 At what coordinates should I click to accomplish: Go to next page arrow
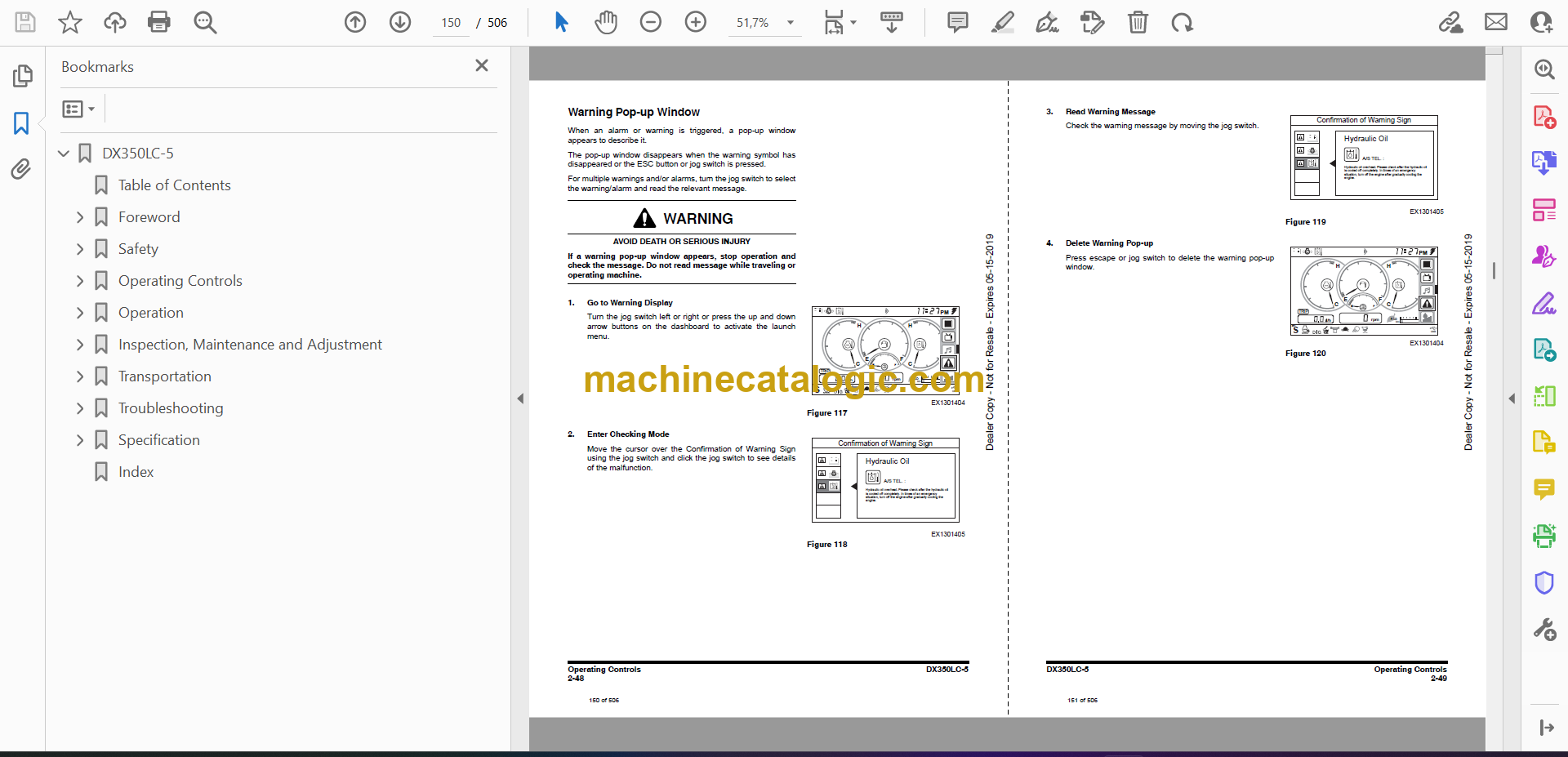[400, 22]
